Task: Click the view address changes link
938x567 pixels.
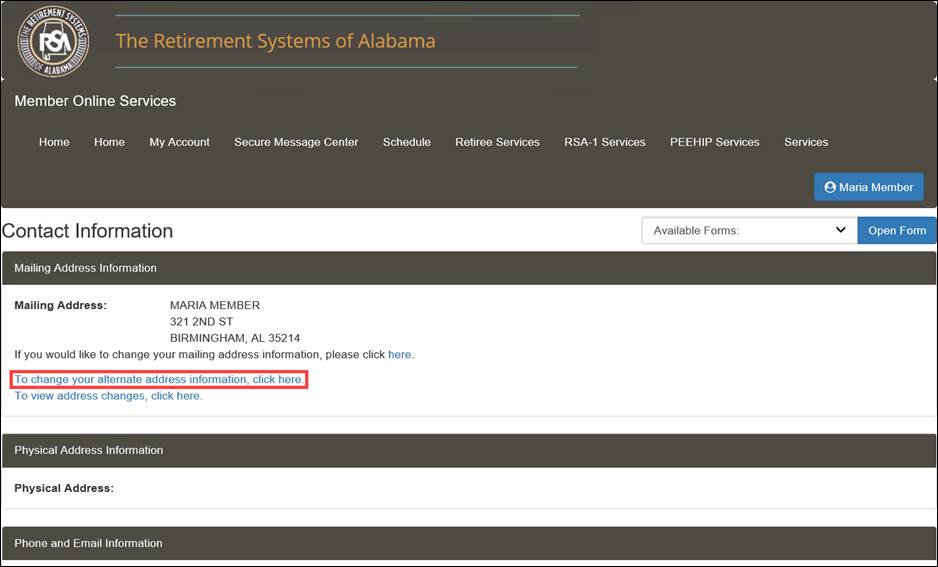Action: pyautogui.click(x=108, y=396)
